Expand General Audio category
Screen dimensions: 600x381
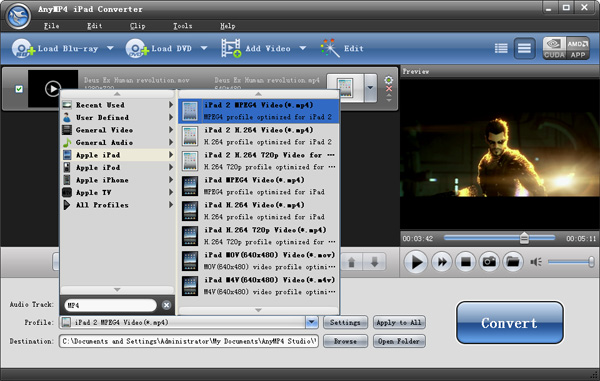coord(118,142)
